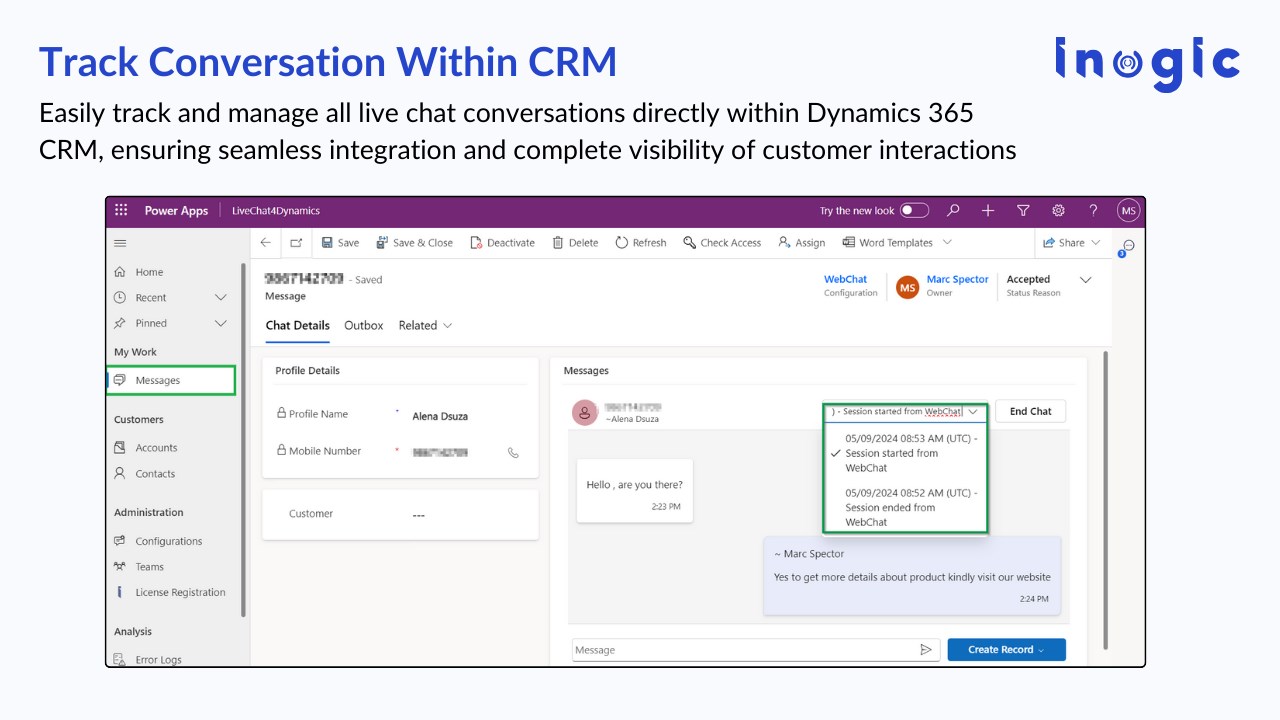This screenshot has height=720, width=1280.
Task: Toggle the Try the new look switch
Action: [x=914, y=210]
